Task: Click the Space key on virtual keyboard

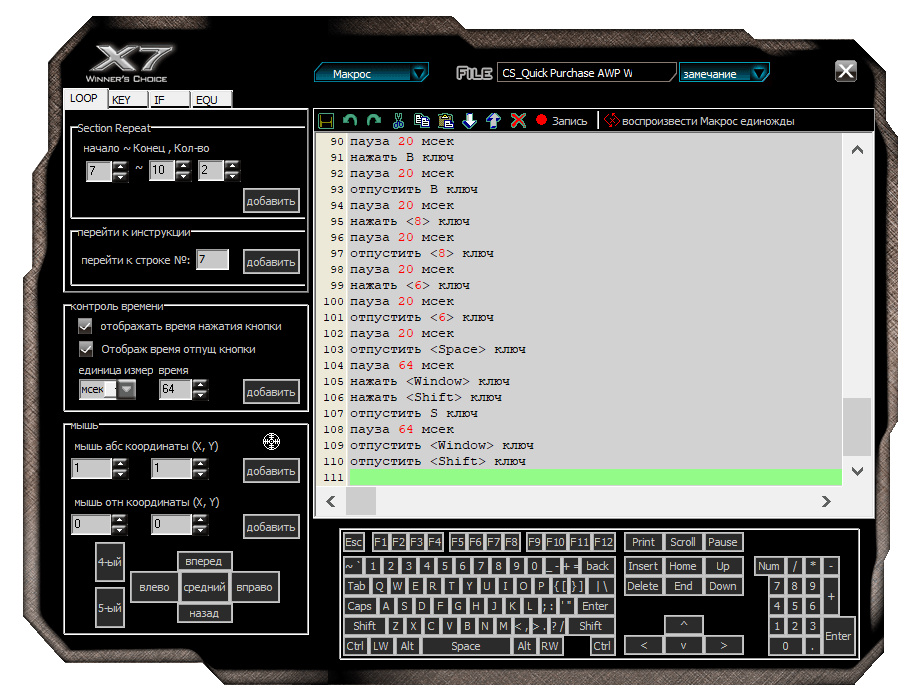Action: [x=466, y=646]
